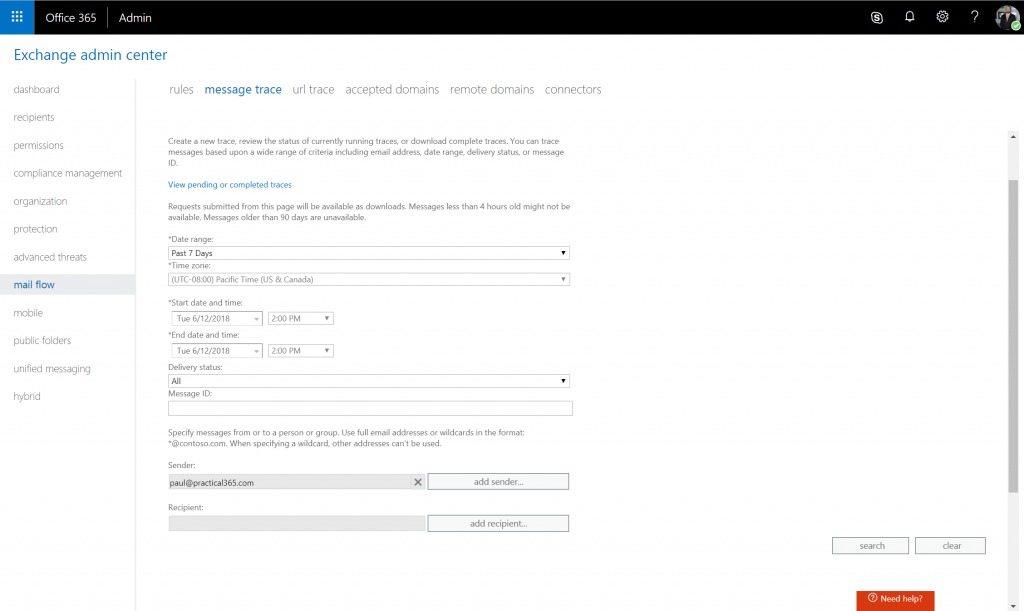Click the Need help? button
This screenshot has width=1024, height=611.
pyautogui.click(x=894, y=600)
